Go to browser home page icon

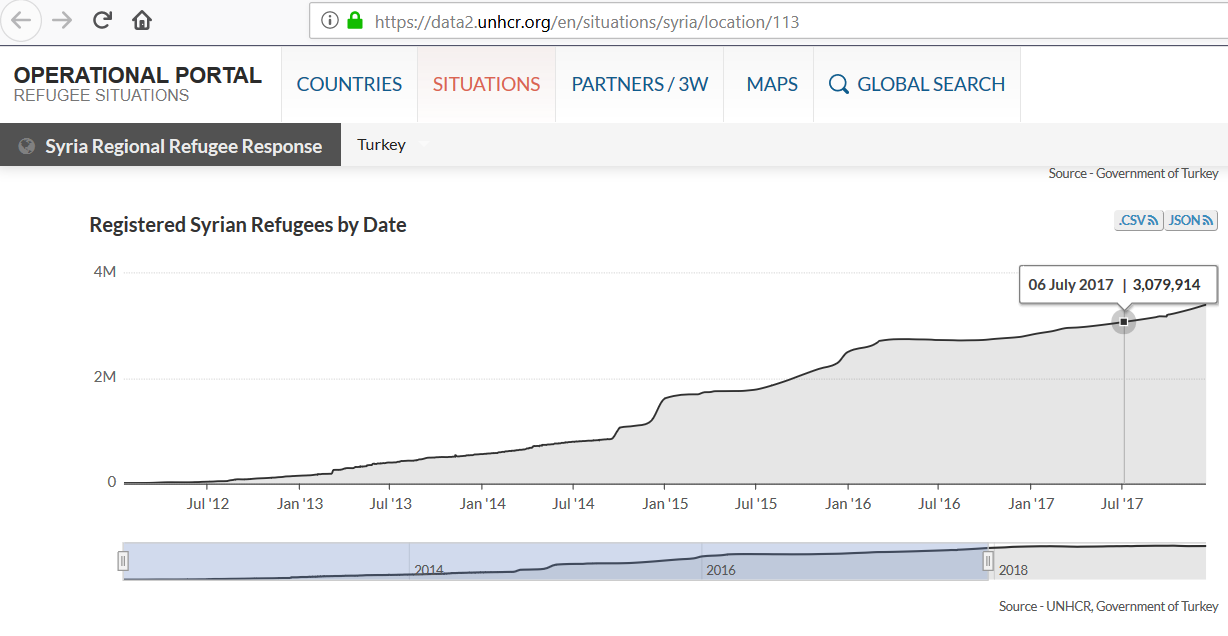(142, 20)
